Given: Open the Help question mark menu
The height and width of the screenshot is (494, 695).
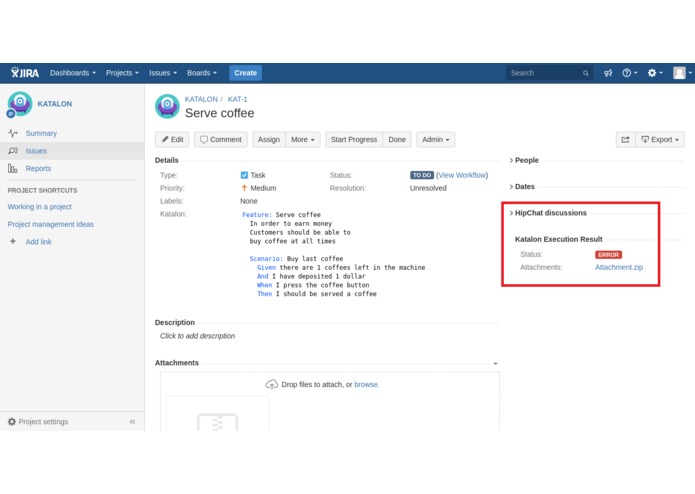Looking at the screenshot, I should [x=629, y=73].
